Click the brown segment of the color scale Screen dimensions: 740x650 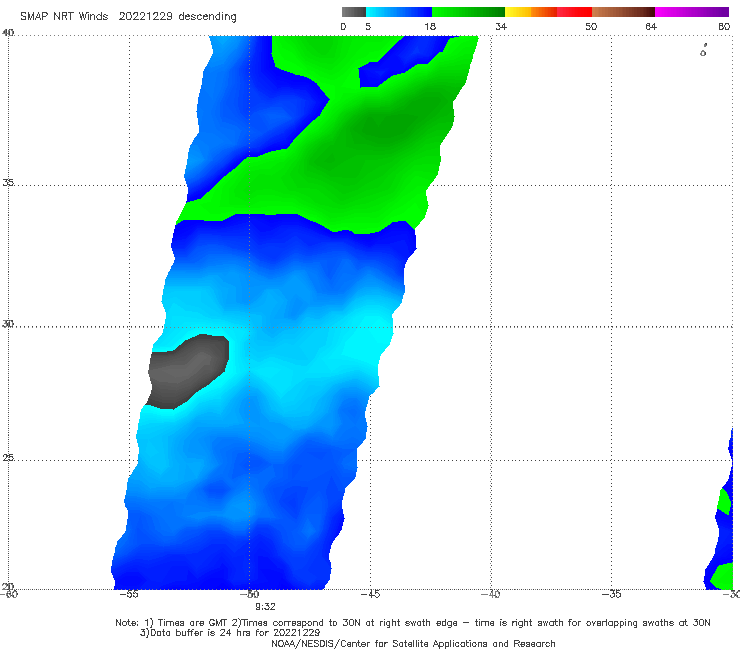(x=623, y=12)
